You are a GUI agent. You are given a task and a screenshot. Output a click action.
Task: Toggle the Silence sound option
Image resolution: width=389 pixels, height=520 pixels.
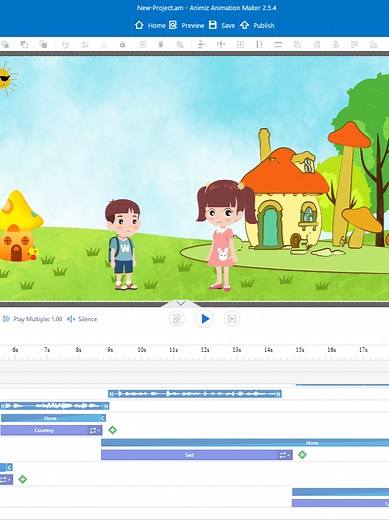coord(82,319)
